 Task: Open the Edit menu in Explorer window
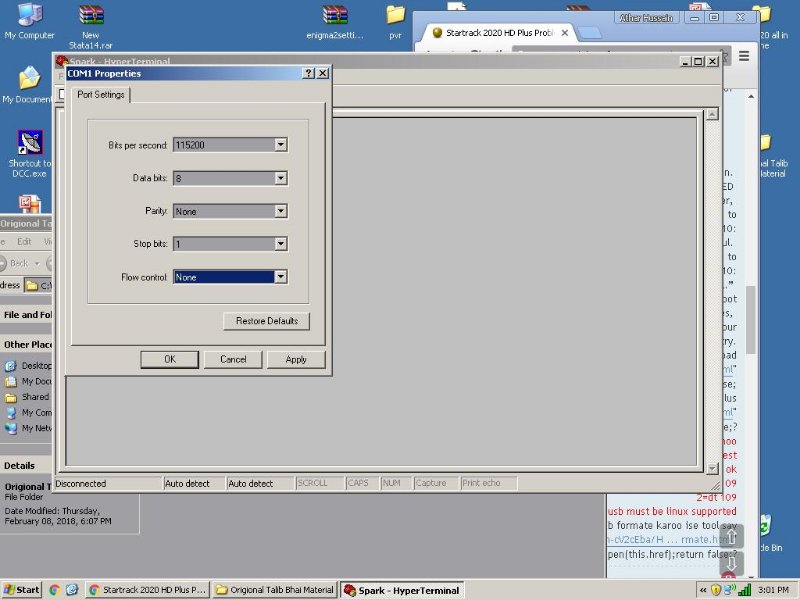point(24,241)
